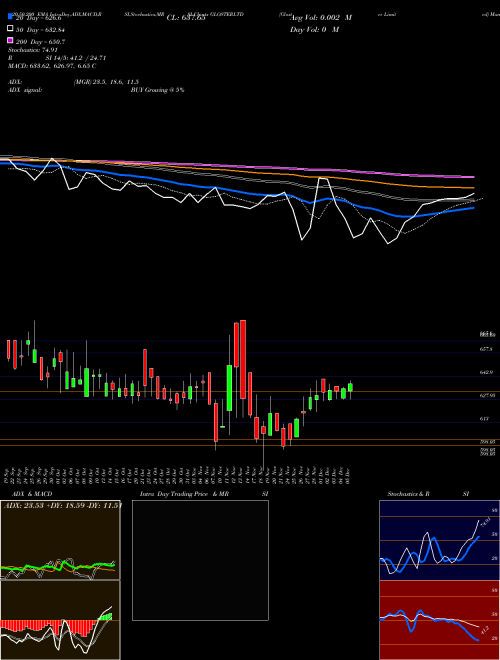This screenshot has width=500, height=660.
Task: Click the 'Day Vol: 0 M' text
Action: (314, 29)
